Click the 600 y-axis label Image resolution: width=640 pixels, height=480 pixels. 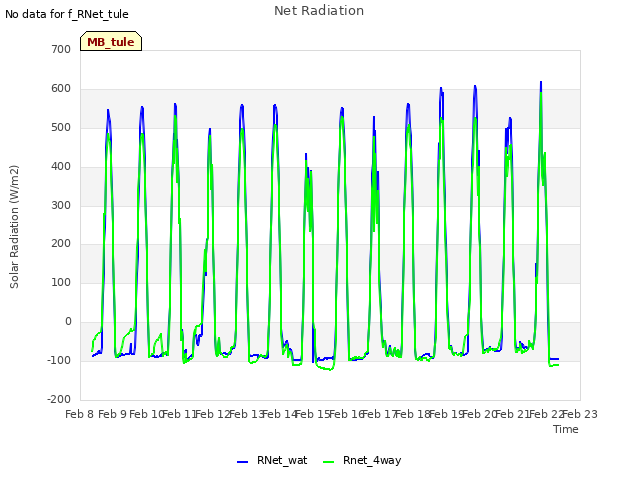61,89
